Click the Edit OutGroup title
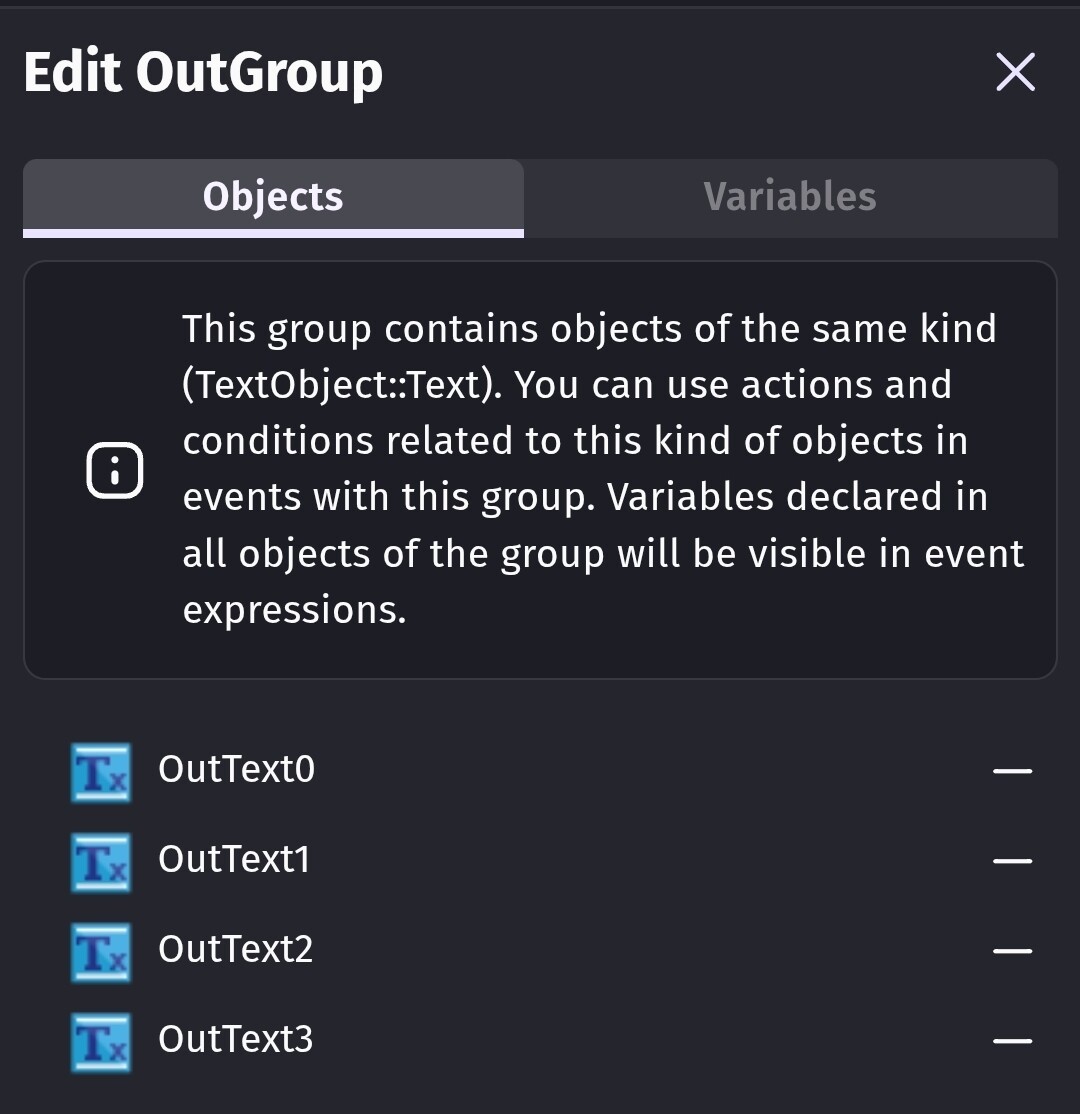1080x1114 pixels. click(x=203, y=73)
